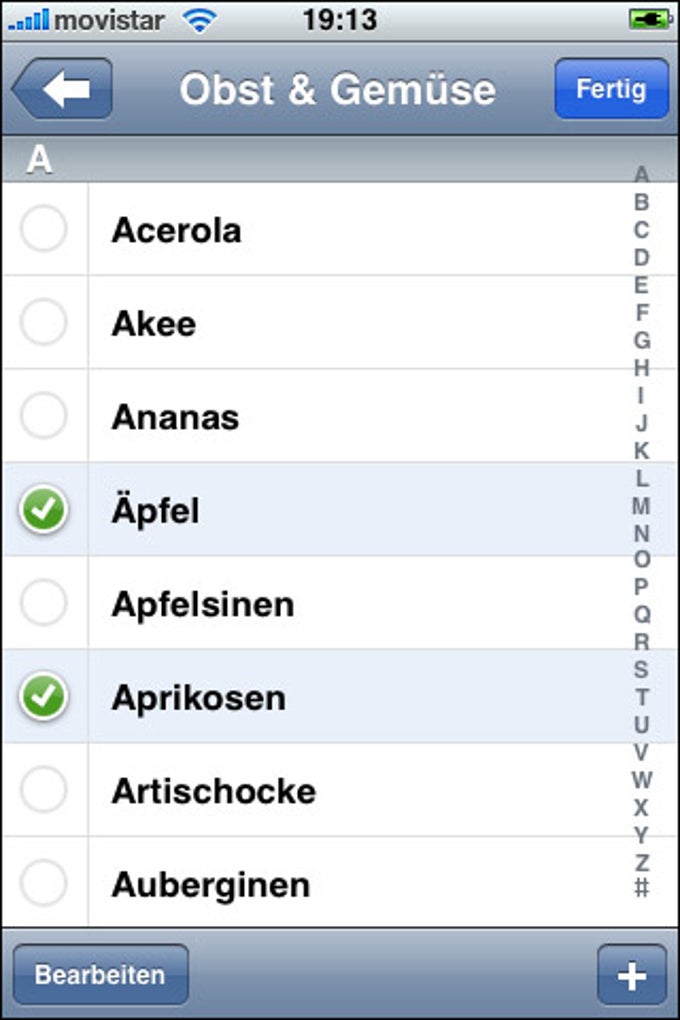Tap the signal strength bars

pyautogui.click(x=29, y=20)
